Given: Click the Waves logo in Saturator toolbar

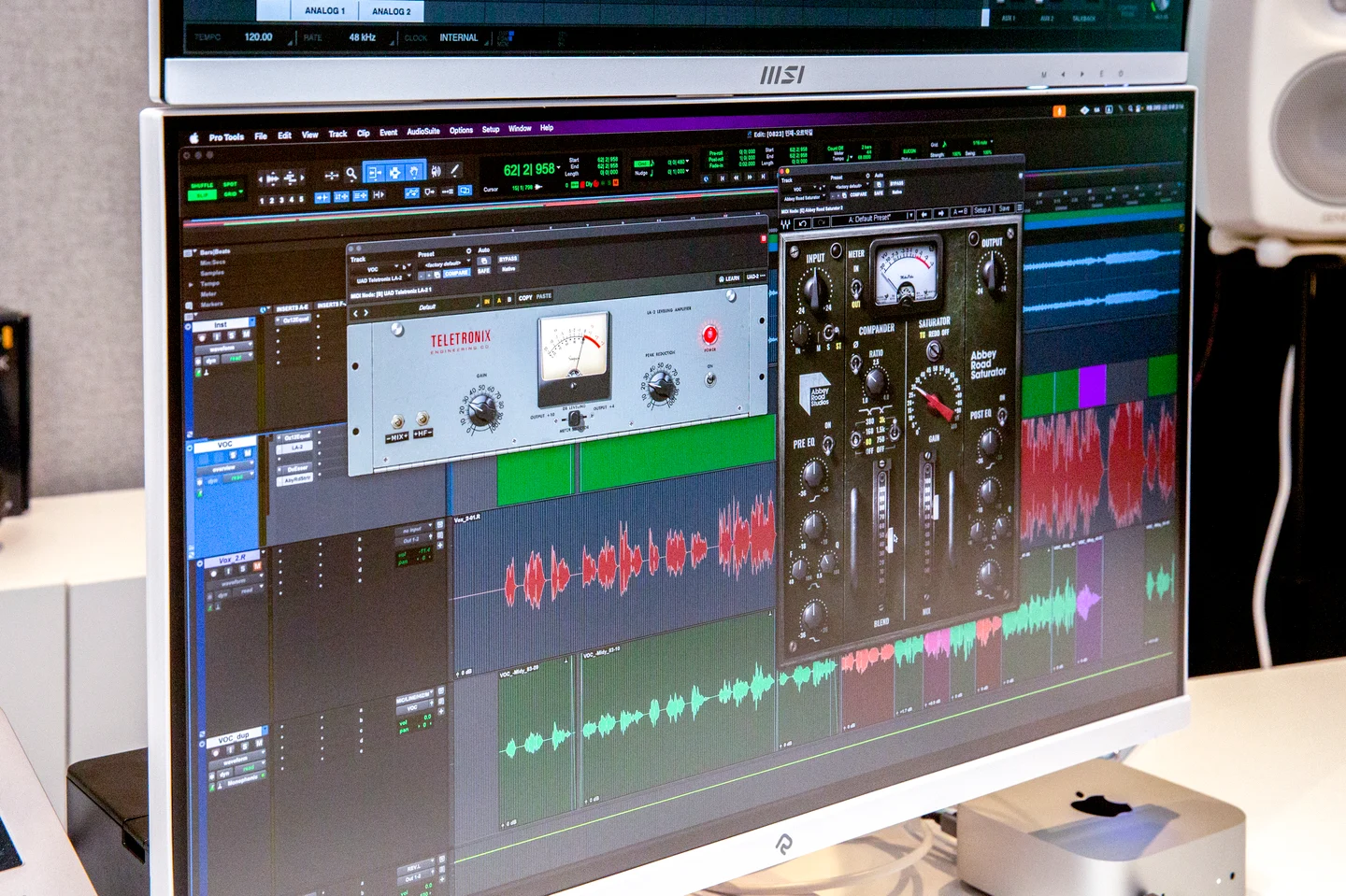Looking at the screenshot, I should [x=786, y=224].
